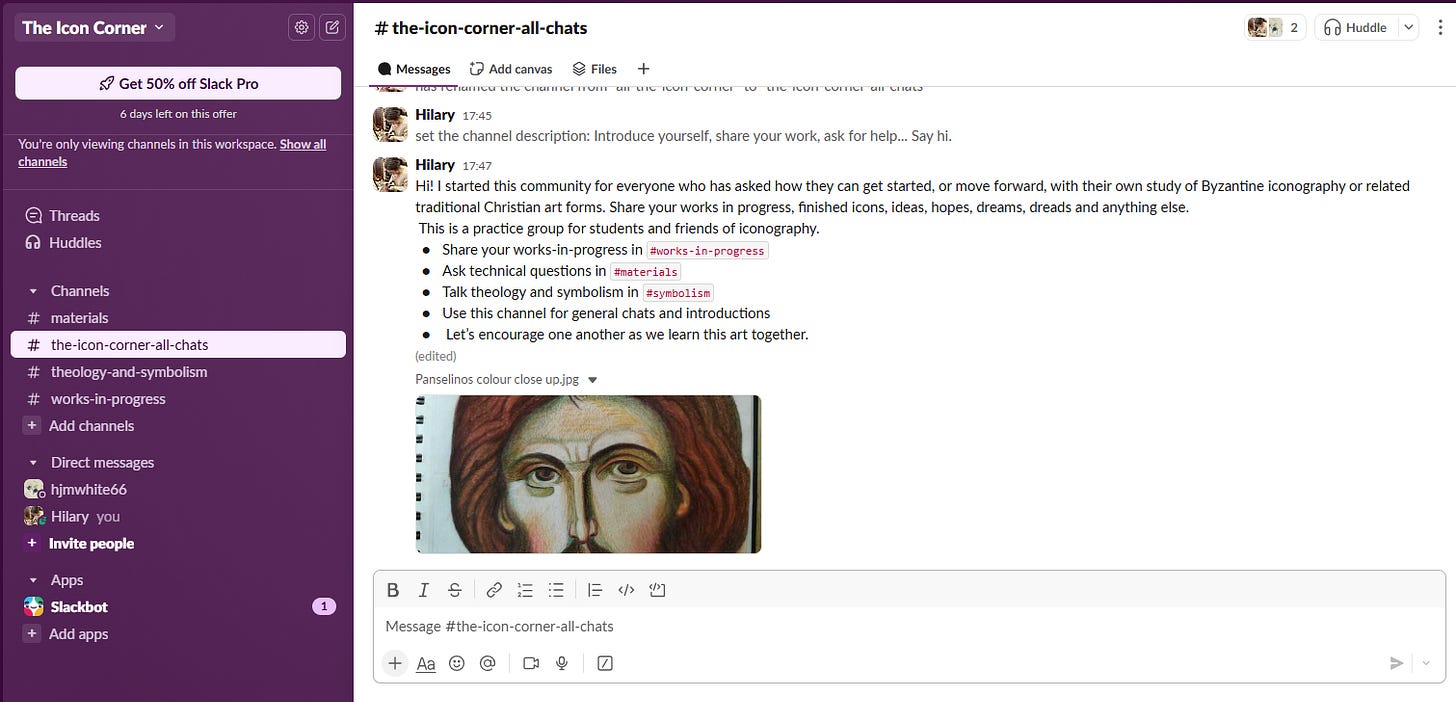This screenshot has width=1456, height=702.
Task: Start a Huddle in this channel
Action: pyautogui.click(x=1356, y=28)
